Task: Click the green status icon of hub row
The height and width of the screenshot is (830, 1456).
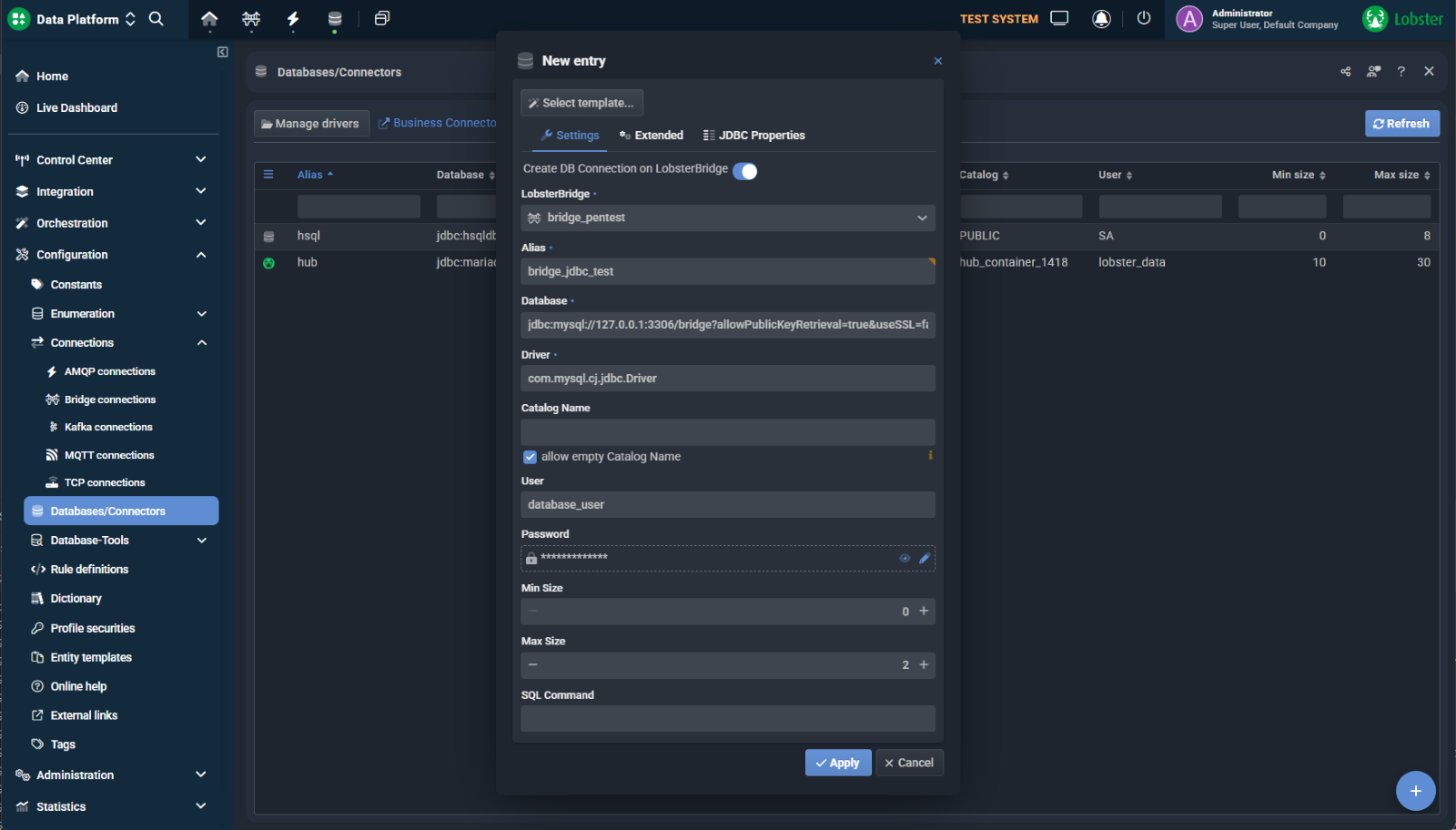Action: pos(268,263)
